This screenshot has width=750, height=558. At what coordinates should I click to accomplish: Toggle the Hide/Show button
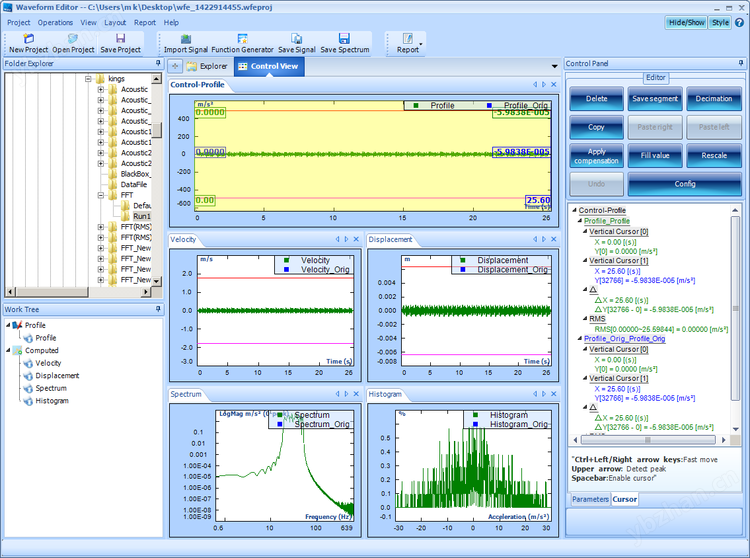(x=686, y=22)
